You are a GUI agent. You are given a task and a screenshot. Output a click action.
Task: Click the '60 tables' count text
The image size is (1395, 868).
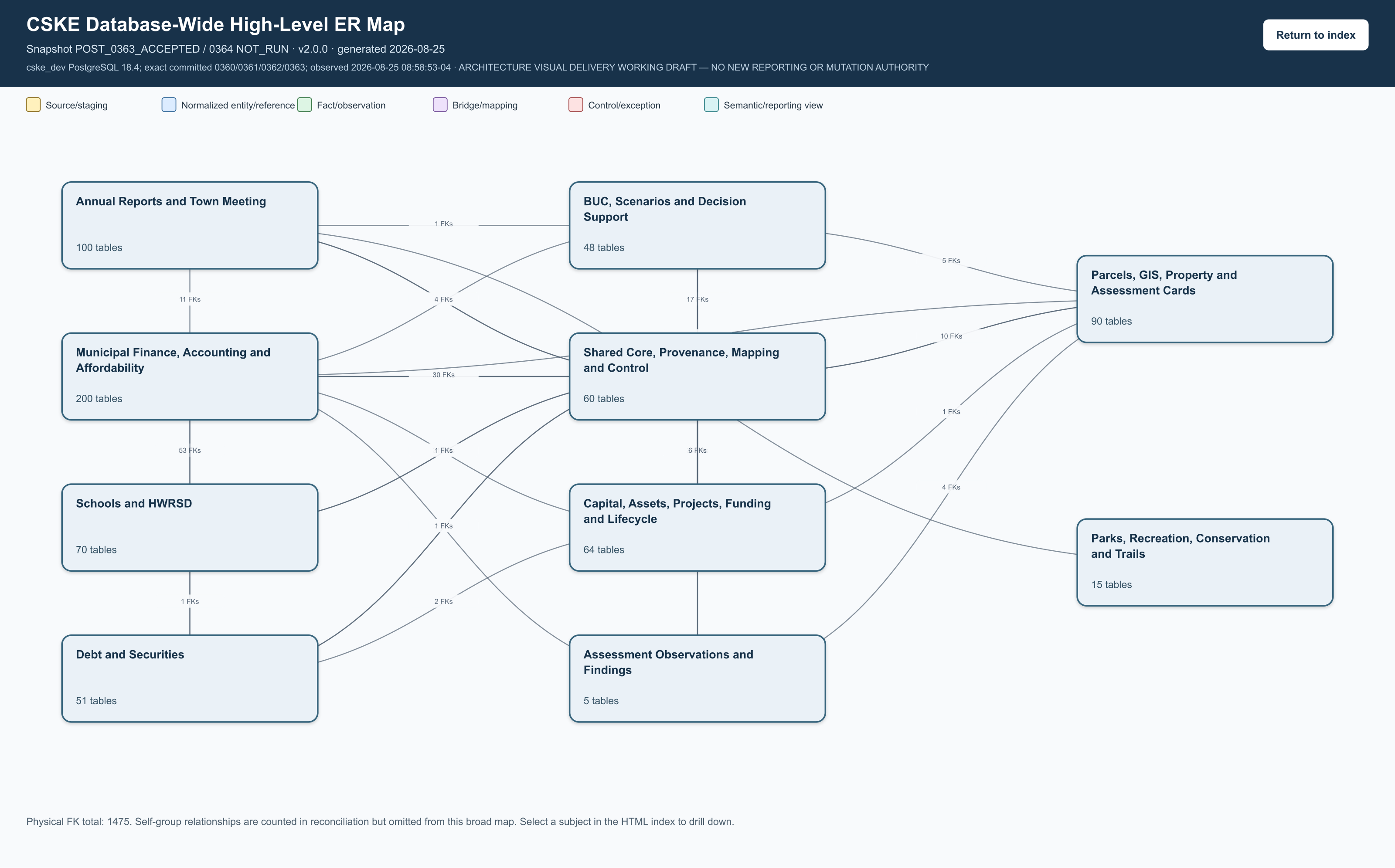tap(604, 399)
